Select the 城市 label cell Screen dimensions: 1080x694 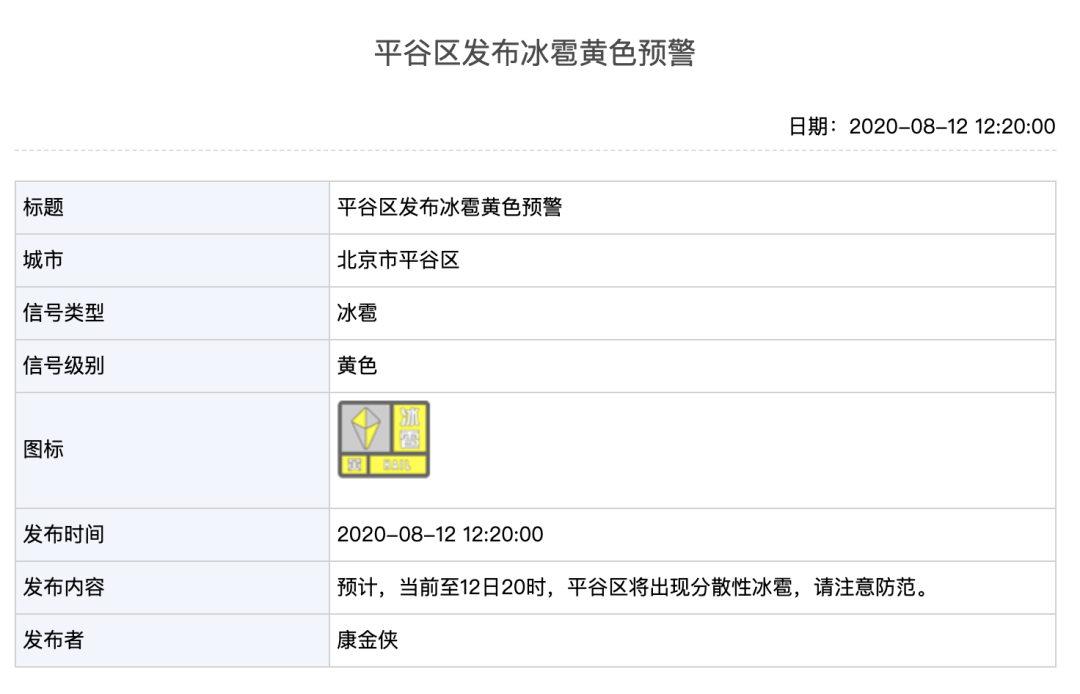click(x=172, y=260)
